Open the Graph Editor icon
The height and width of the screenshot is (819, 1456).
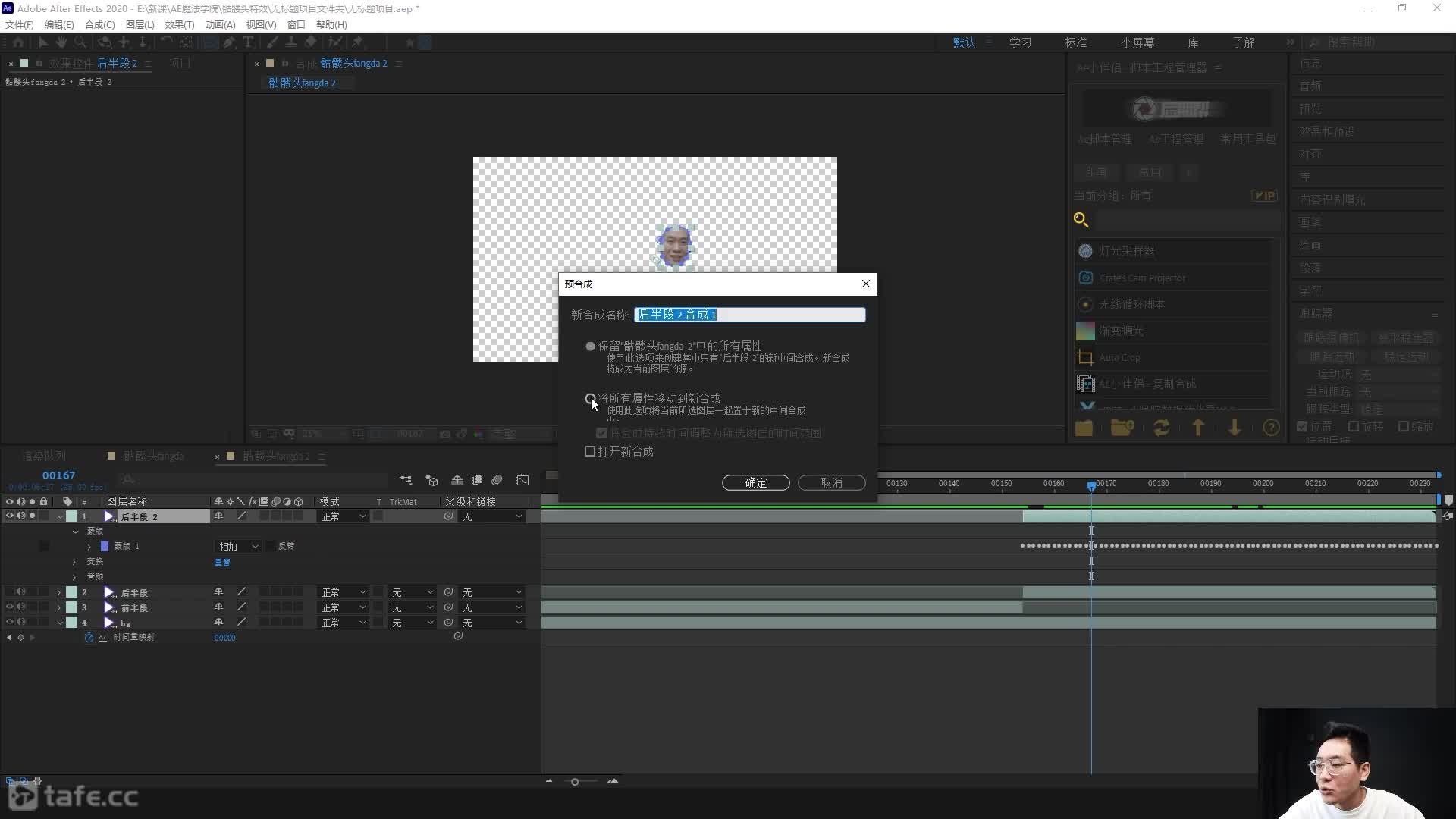[522, 480]
